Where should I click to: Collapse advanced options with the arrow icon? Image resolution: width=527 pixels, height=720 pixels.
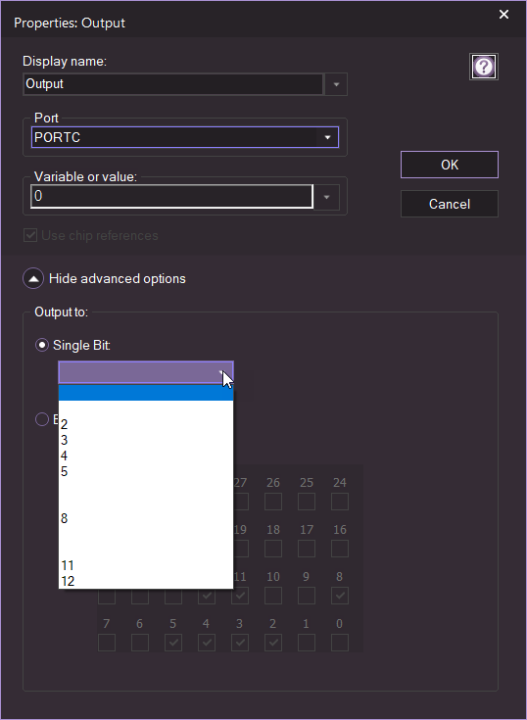(x=33, y=278)
